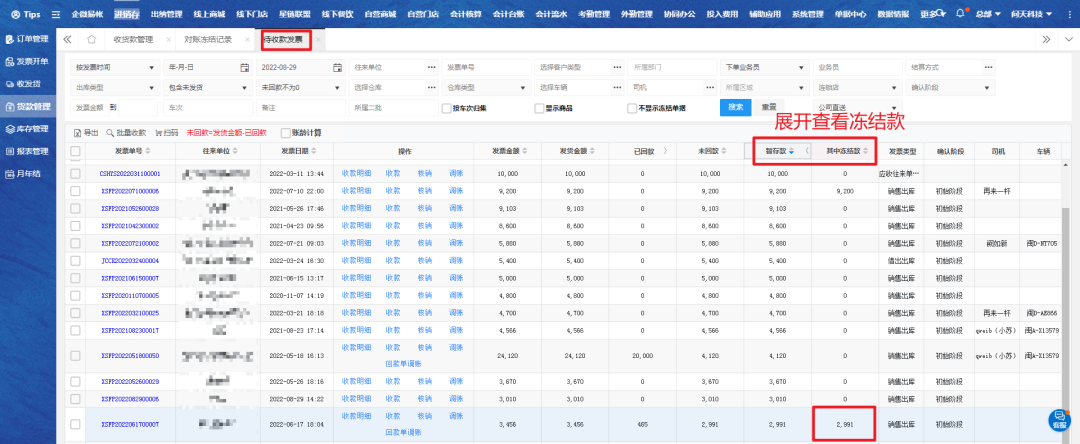
Task: Open the online customer service chat bubble
Action: 1058,419
